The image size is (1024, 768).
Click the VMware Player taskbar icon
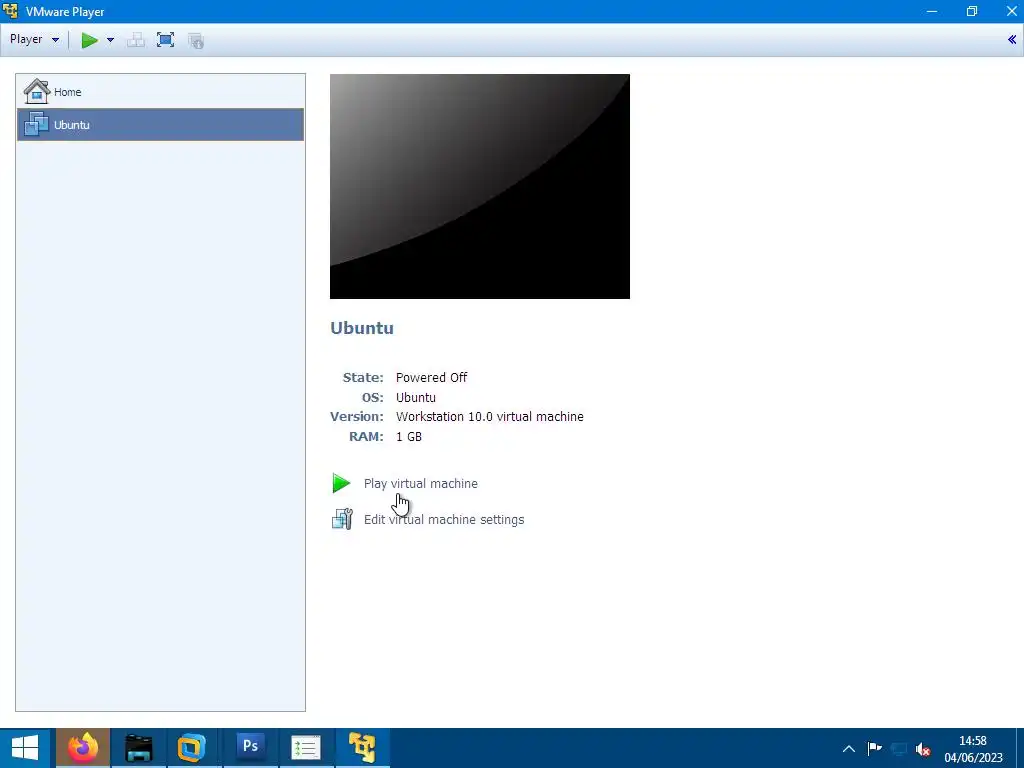point(362,748)
